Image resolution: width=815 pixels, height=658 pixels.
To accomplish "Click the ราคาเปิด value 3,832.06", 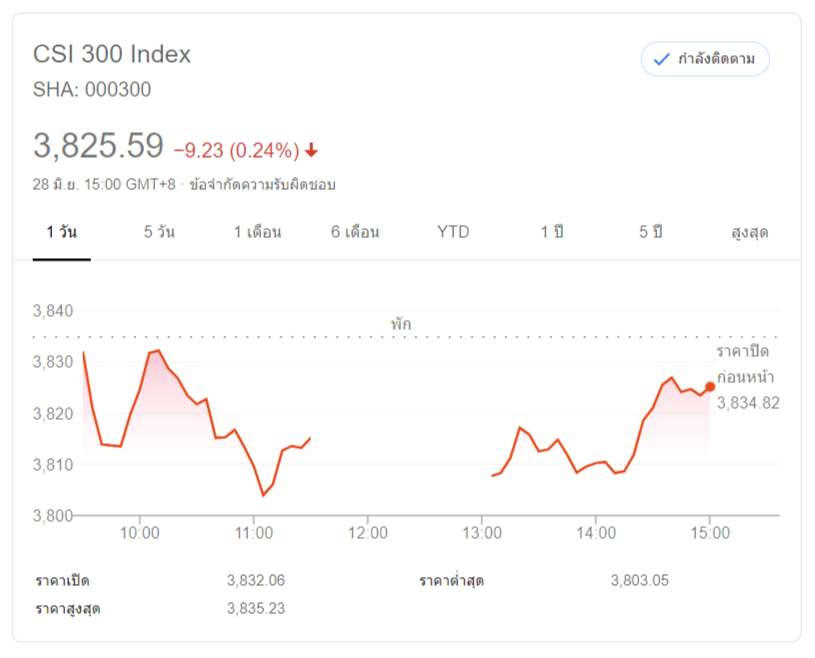I will (x=256, y=580).
